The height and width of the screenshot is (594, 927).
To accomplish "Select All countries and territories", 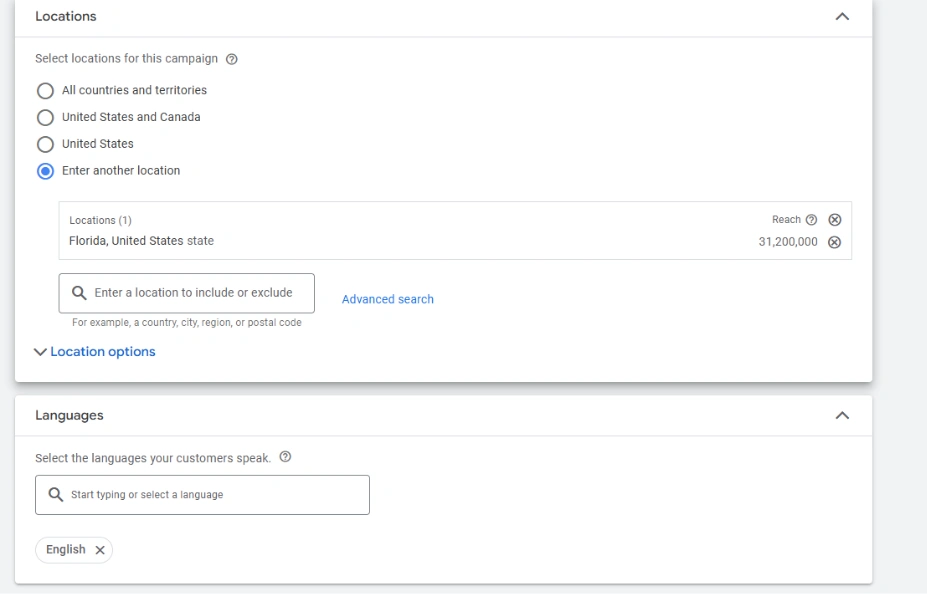I will click(45, 90).
